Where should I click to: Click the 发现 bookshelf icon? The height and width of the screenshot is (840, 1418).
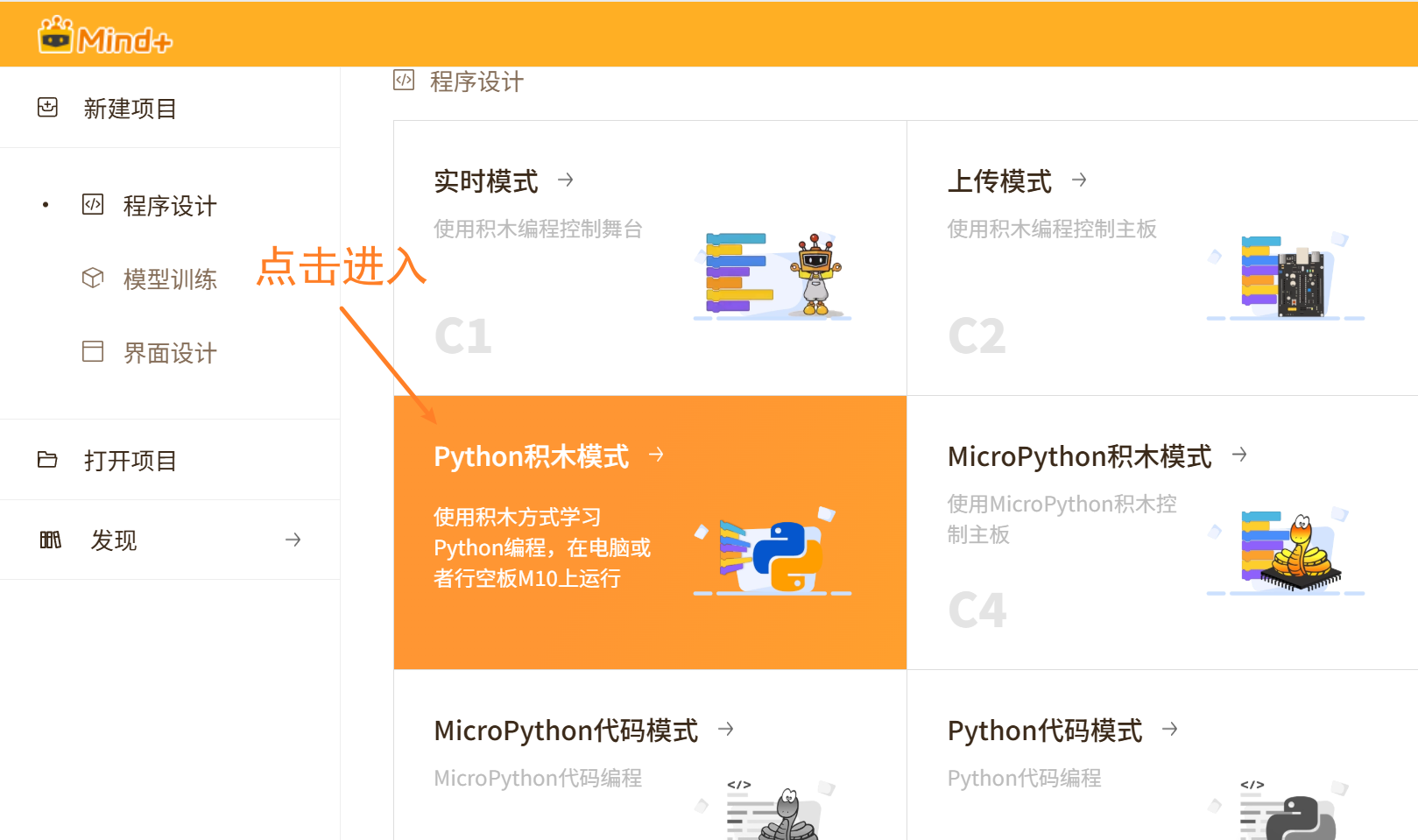coord(51,540)
